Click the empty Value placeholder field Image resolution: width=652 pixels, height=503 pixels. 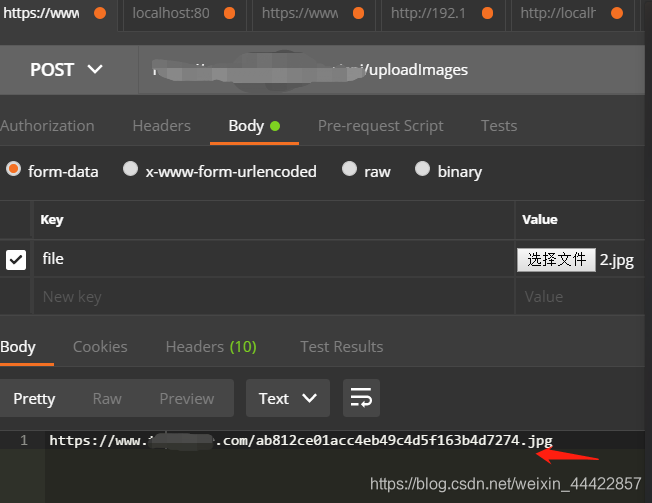(x=580, y=296)
